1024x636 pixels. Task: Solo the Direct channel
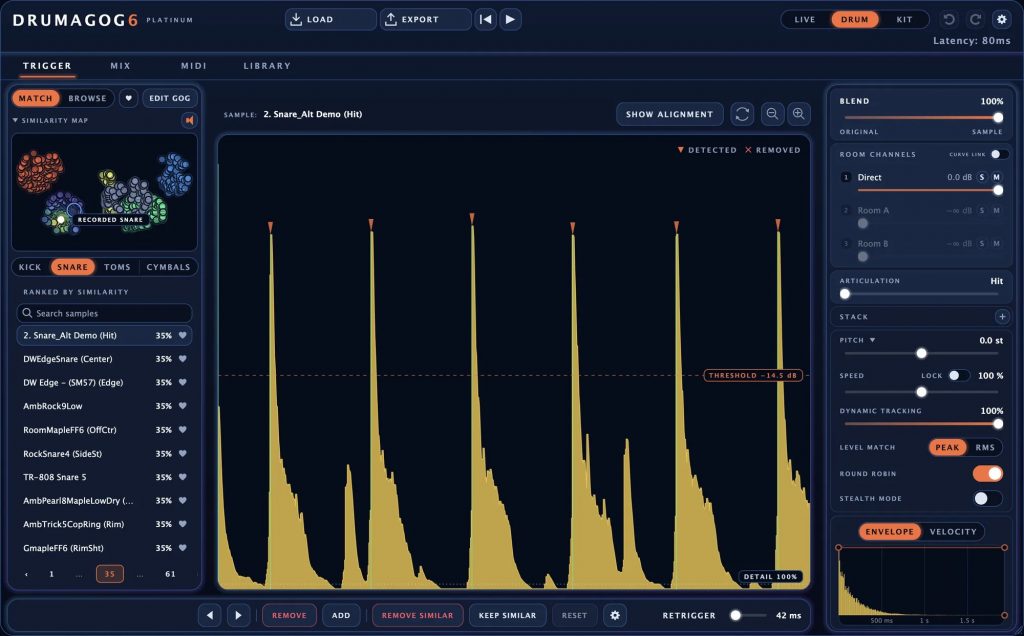coord(982,177)
